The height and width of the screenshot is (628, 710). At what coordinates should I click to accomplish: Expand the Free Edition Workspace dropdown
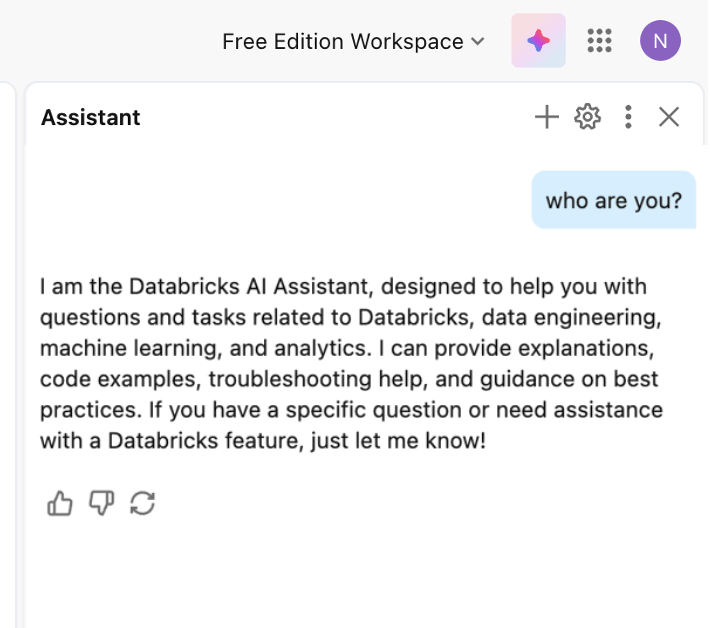[x=353, y=42]
